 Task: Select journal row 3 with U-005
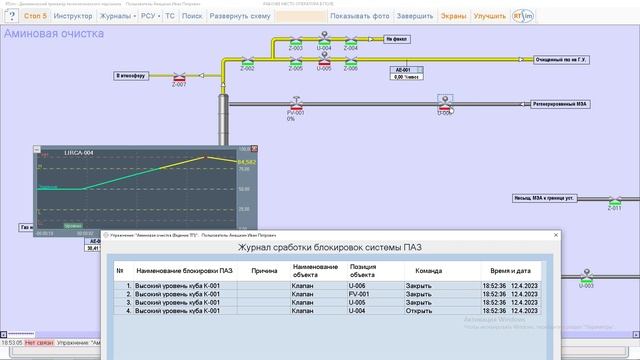[x=328, y=302]
